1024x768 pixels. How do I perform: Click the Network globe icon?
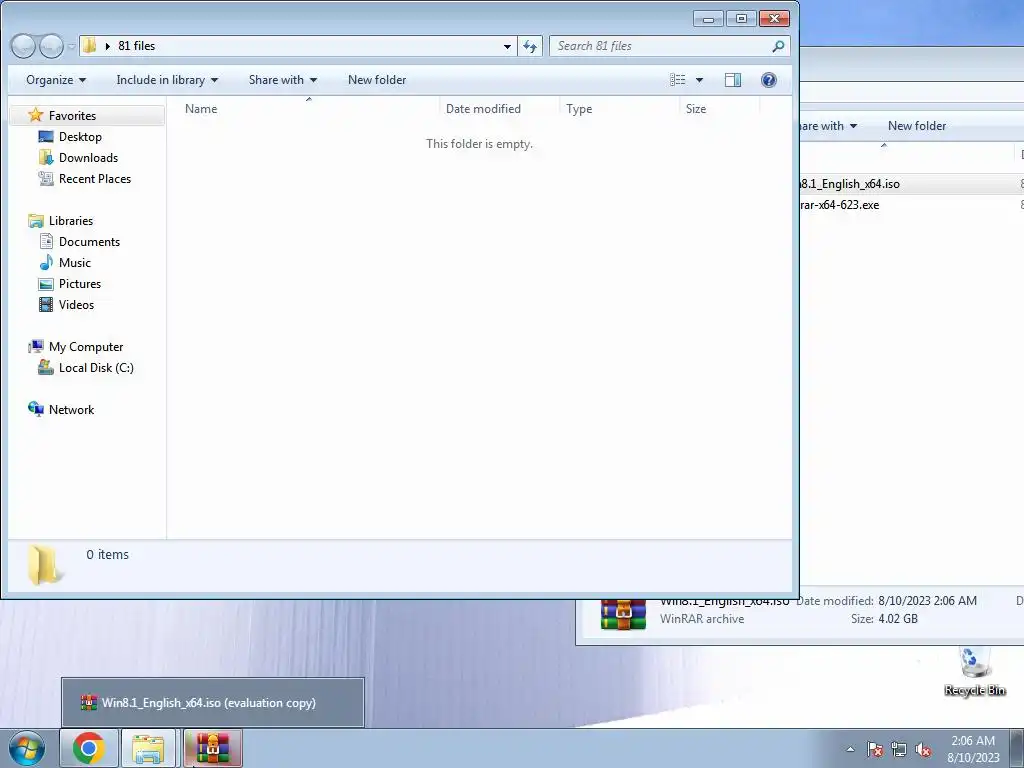pyautogui.click(x=36, y=409)
